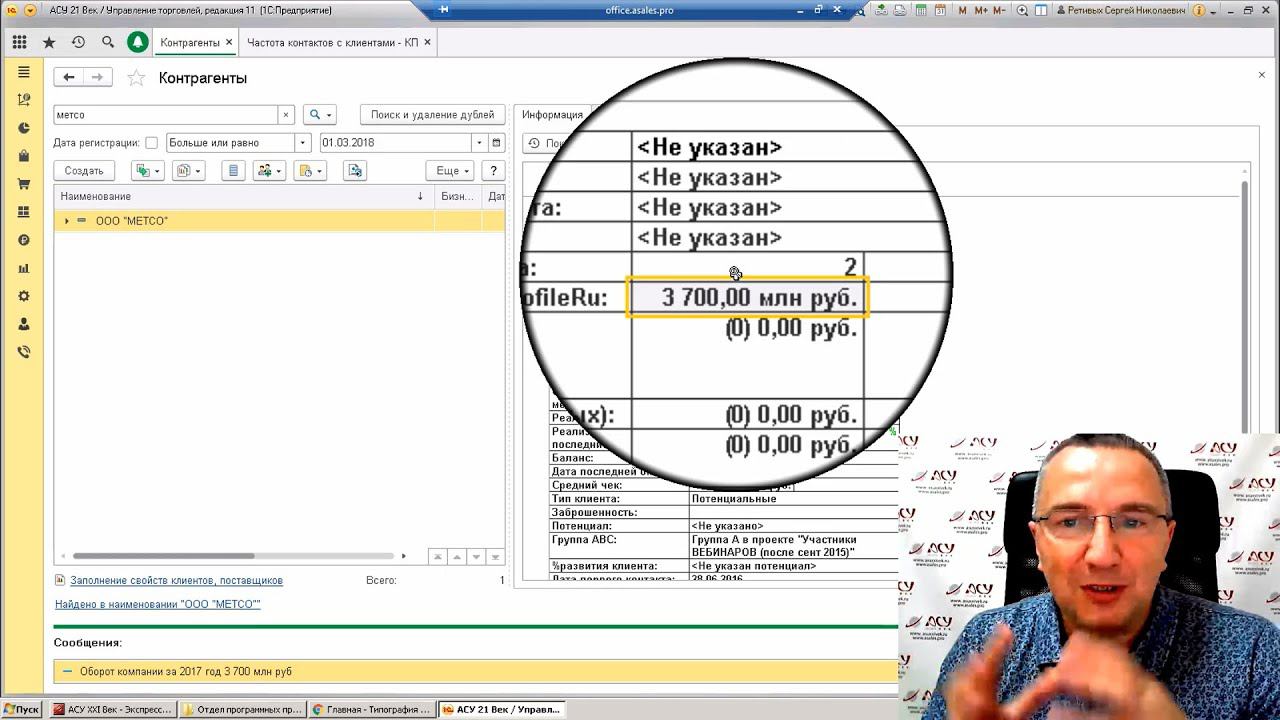Open the Еще menu dropdown
Screen dimensions: 1280x720
(449, 171)
